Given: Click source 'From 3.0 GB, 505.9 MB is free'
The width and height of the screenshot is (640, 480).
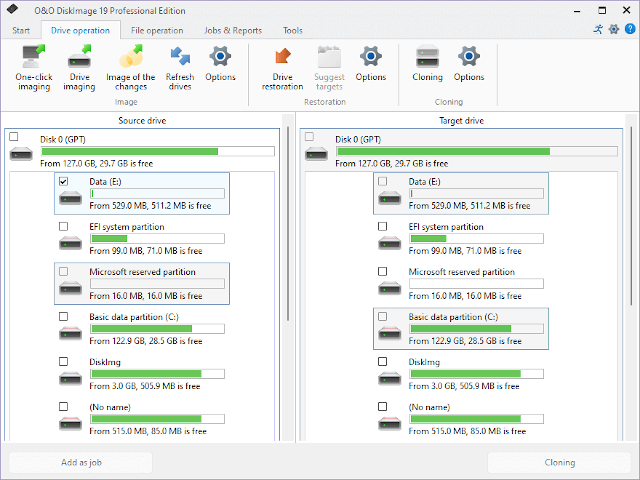Looking at the screenshot, I should point(145,386).
